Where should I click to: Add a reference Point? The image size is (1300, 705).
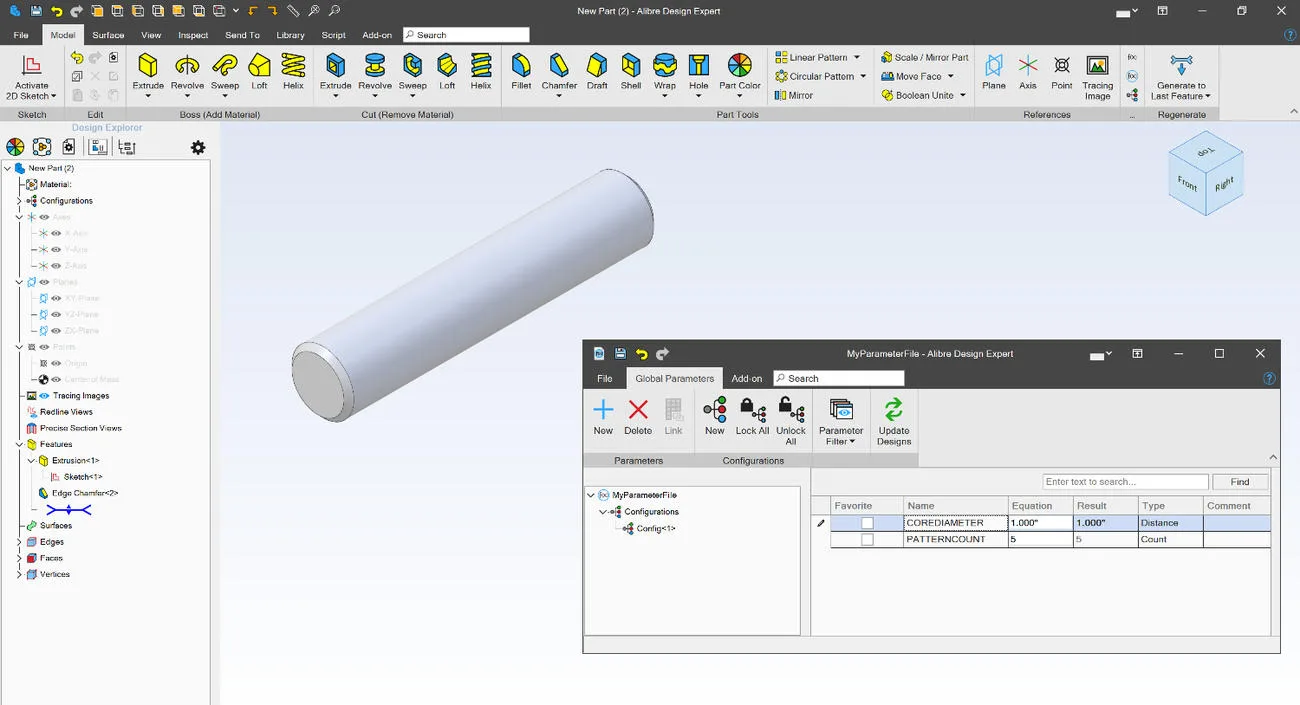(x=1062, y=71)
